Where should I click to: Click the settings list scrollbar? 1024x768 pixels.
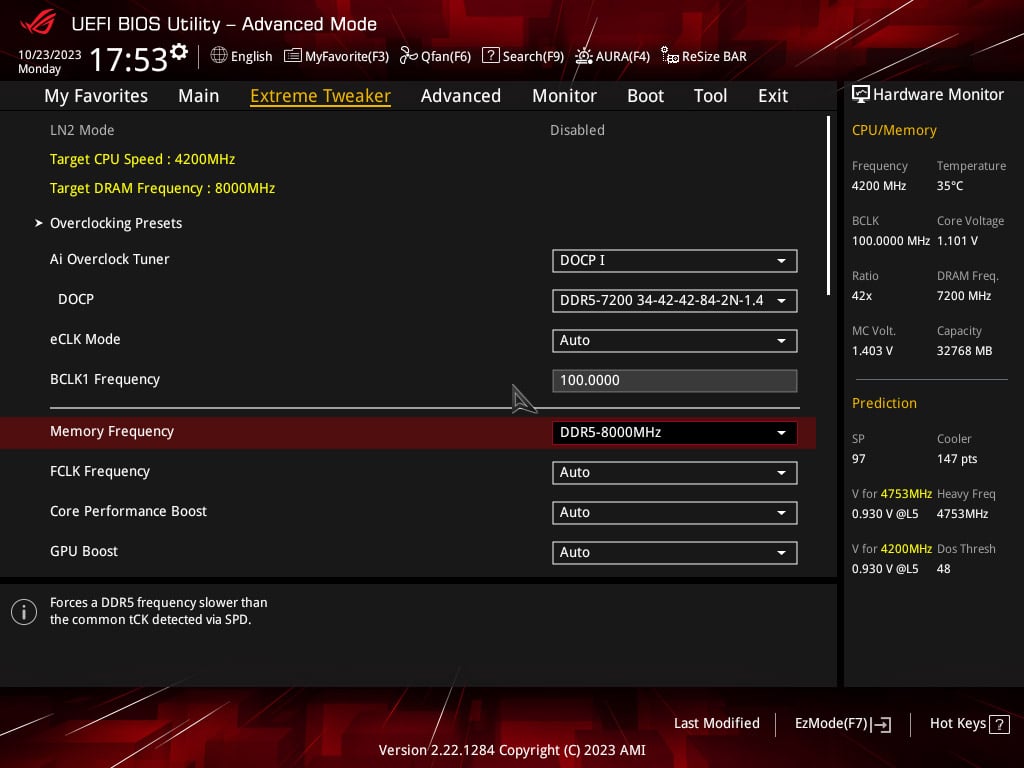pyautogui.click(x=828, y=206)
